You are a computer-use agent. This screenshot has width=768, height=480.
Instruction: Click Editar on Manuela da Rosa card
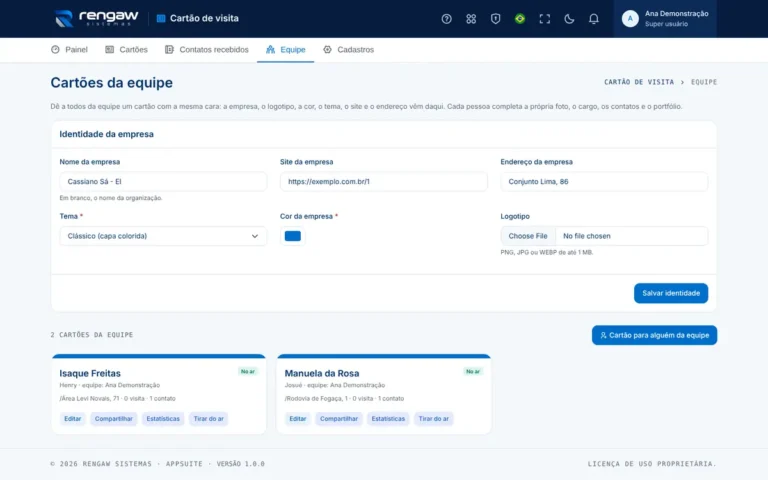coord(298,419)
